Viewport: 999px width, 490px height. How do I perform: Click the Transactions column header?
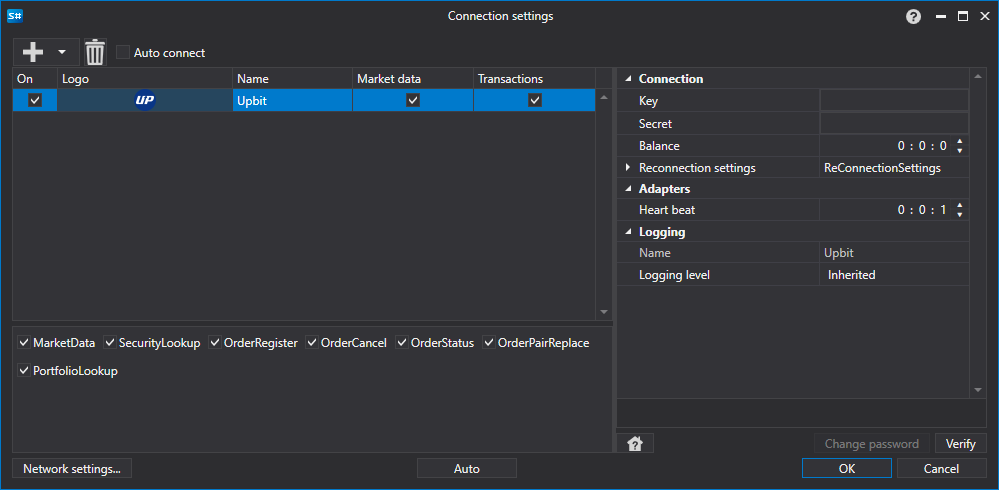point(535,79)
